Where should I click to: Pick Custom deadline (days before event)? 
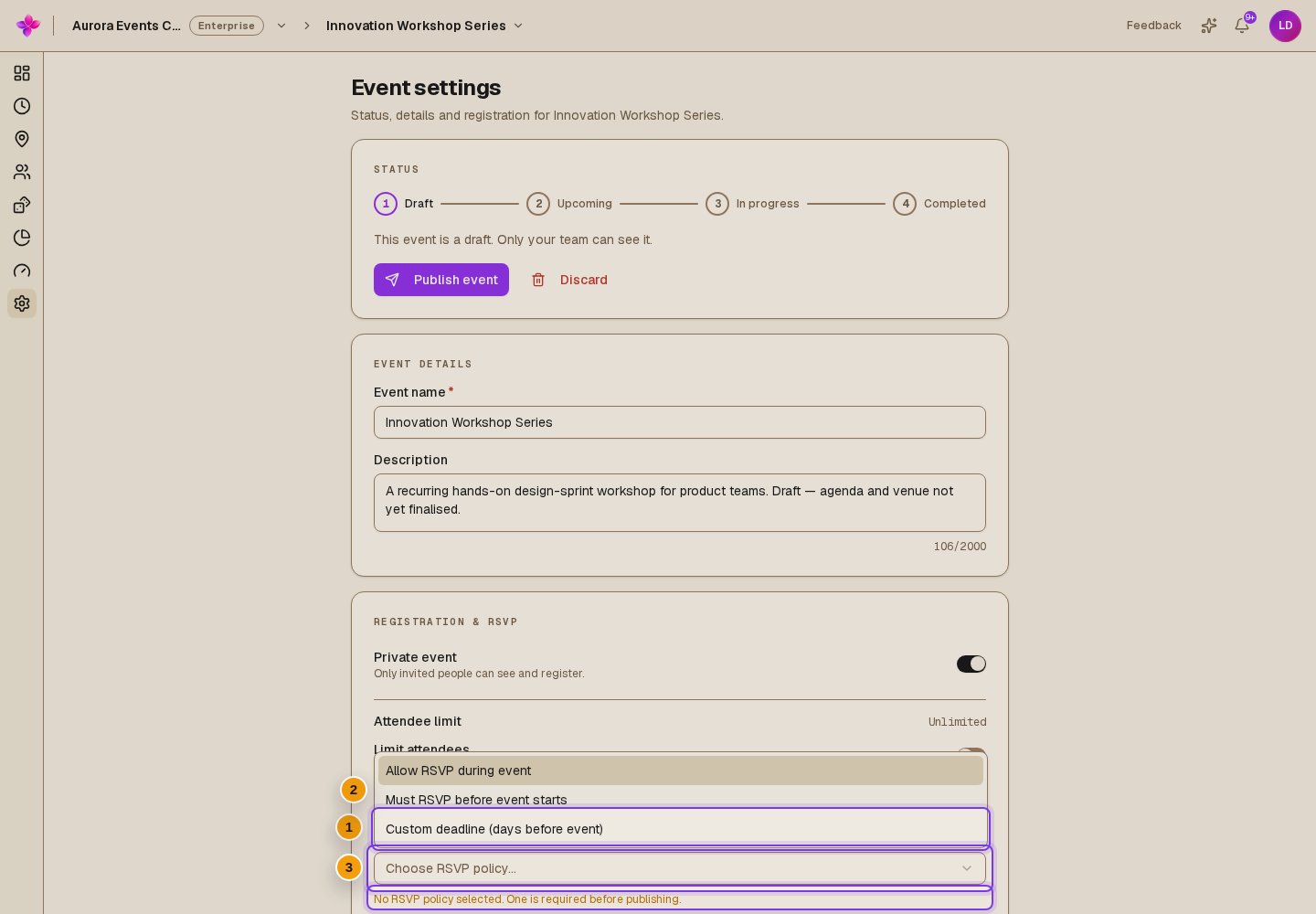pos(681,829)
